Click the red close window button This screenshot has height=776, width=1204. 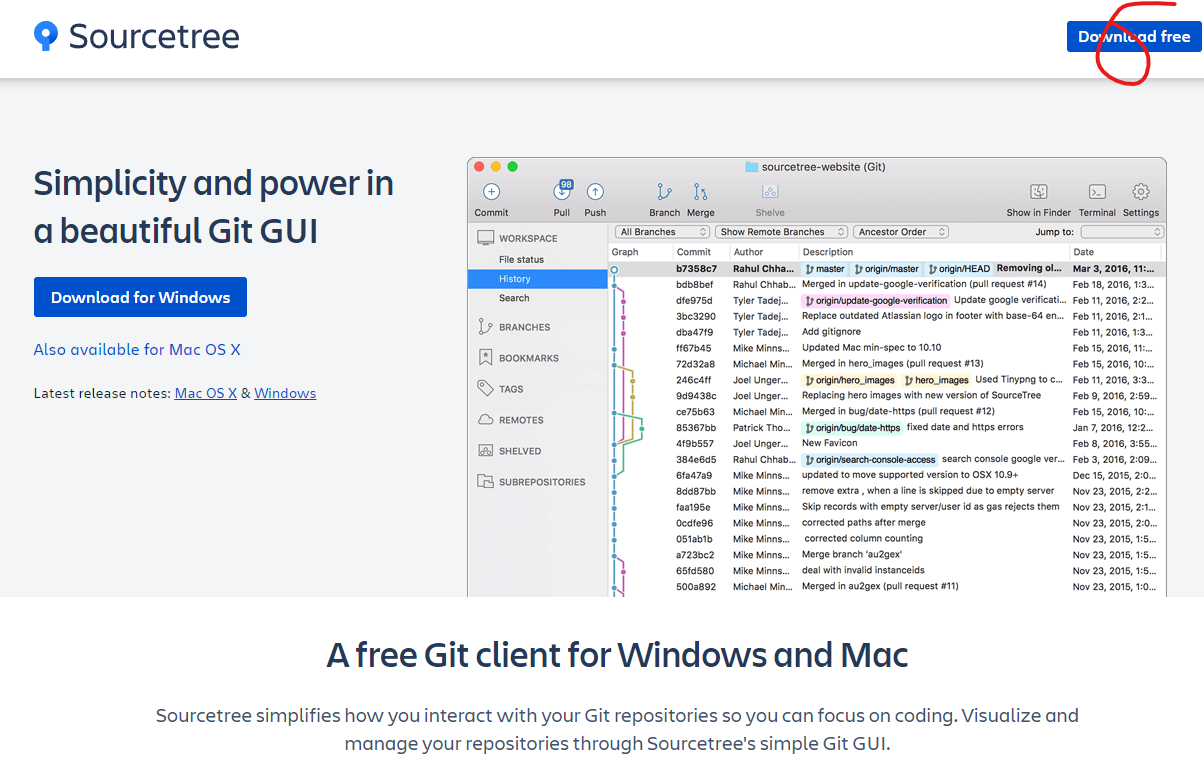479,167
